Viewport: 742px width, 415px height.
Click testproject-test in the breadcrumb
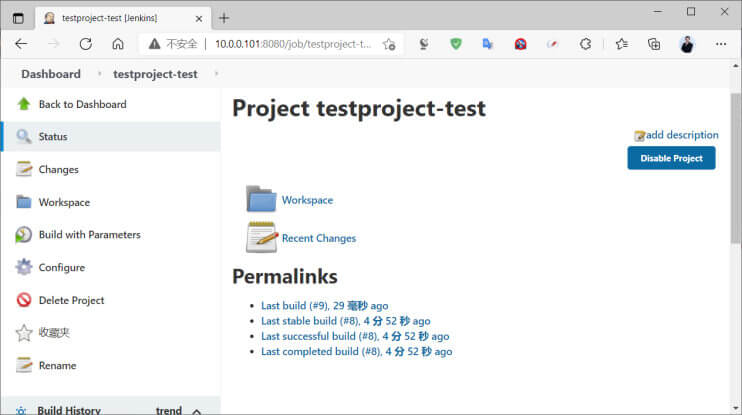155,74
